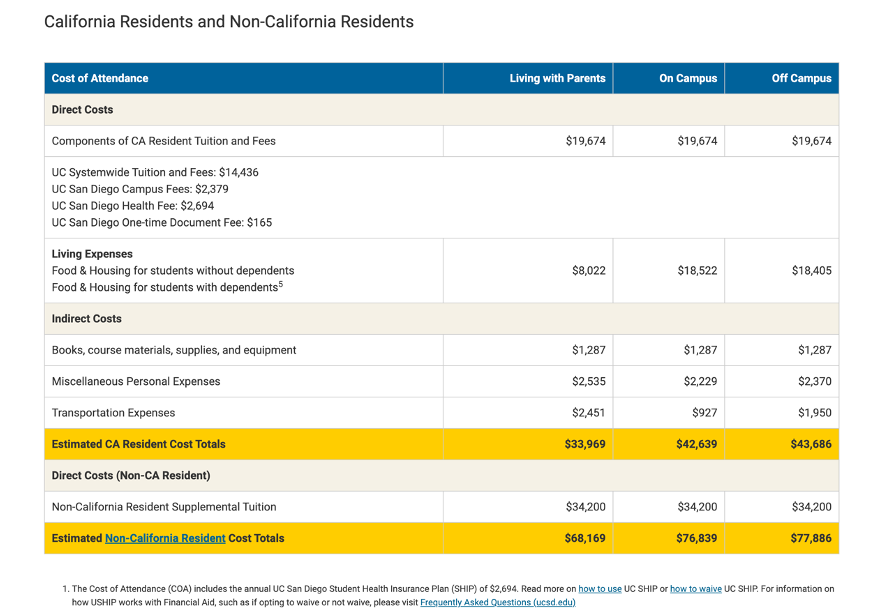Click the Indirect Costs section row
Viewport: 882px width, 616px height.
click(87, 319)
